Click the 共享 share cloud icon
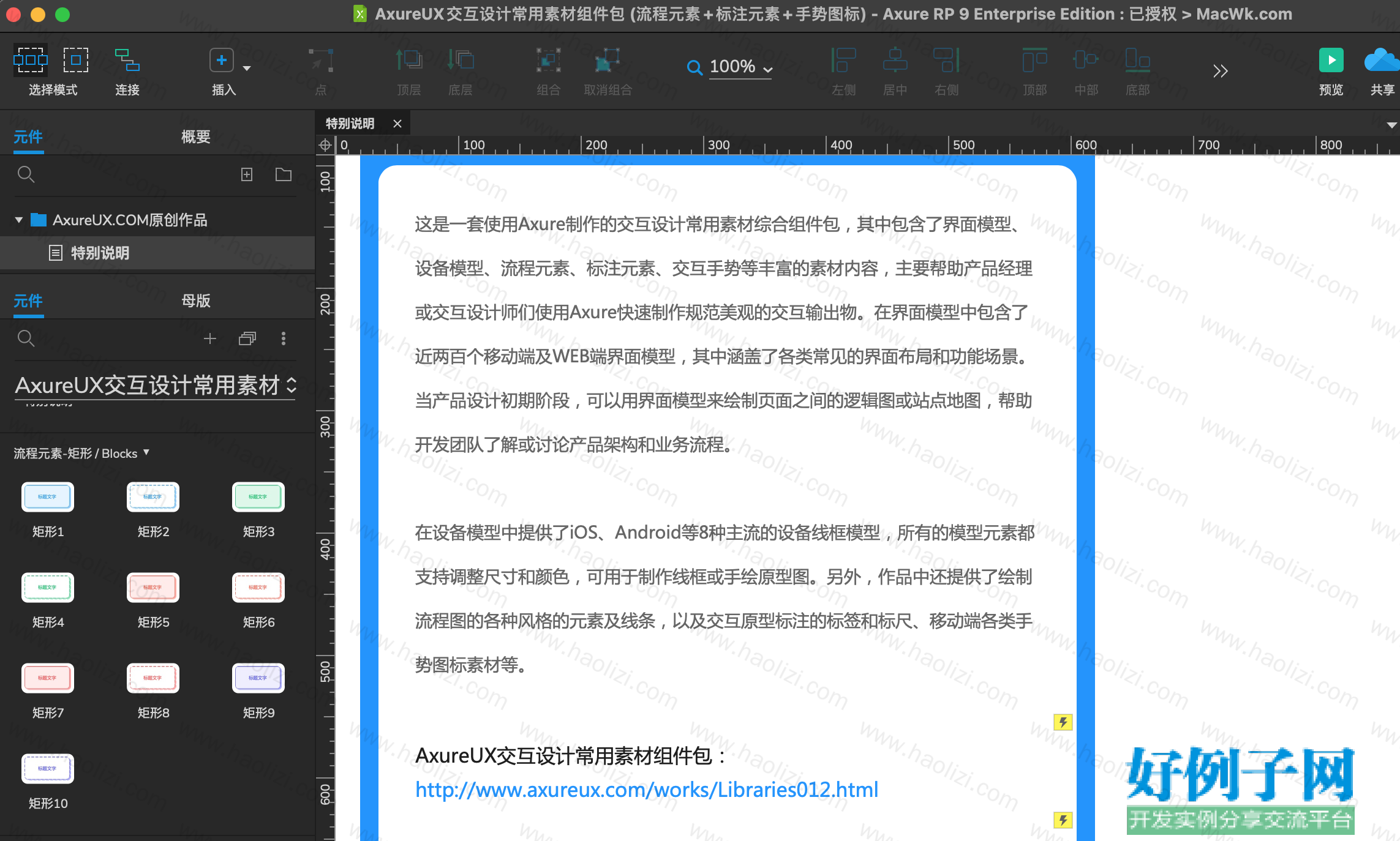Screen dimensions: 1400x841 click(x=1382, y=60)
